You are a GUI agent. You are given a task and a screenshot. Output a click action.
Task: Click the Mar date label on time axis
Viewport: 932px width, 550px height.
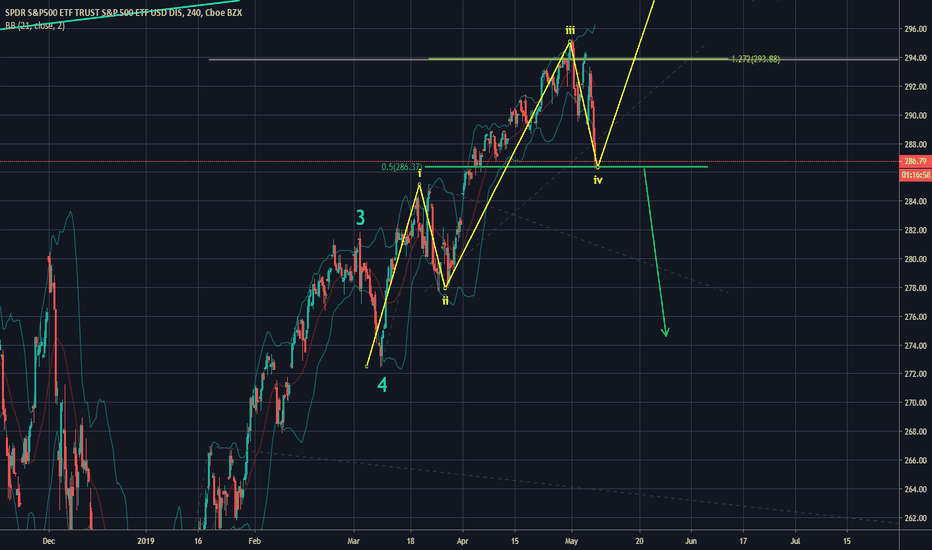click(x=354, y=541)
